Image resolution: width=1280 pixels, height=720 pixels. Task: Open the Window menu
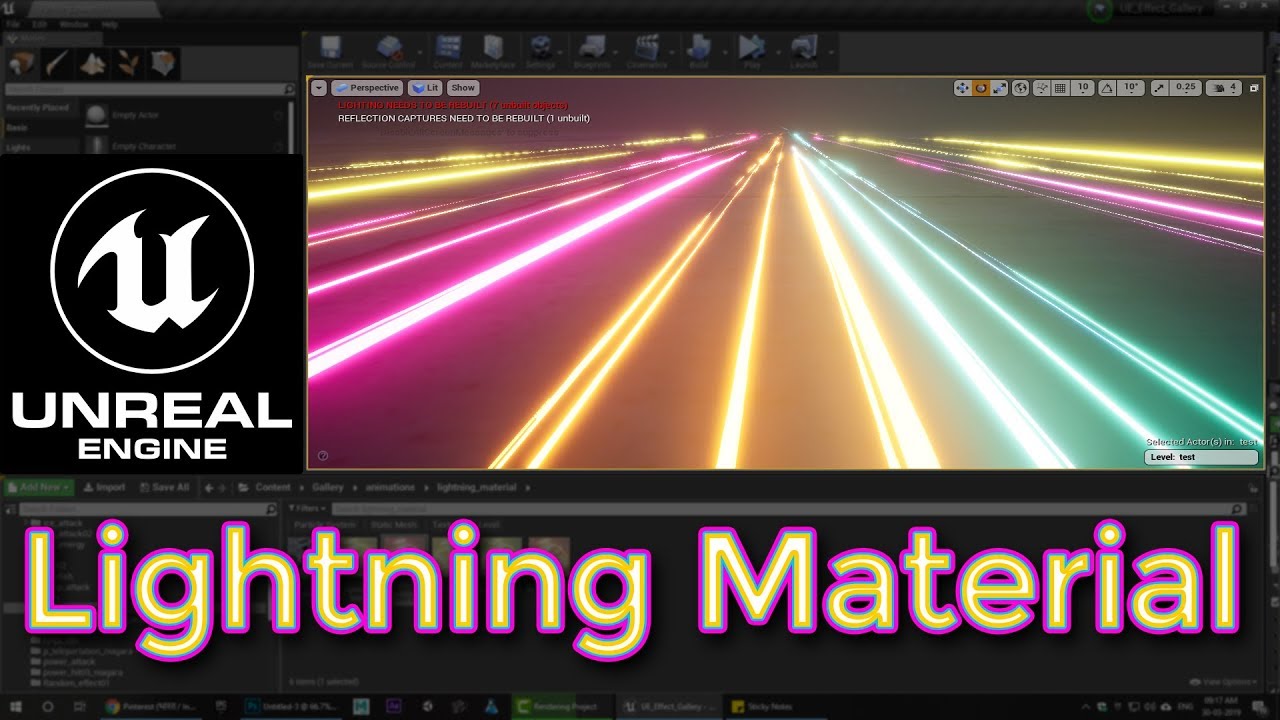pos(74,23)
